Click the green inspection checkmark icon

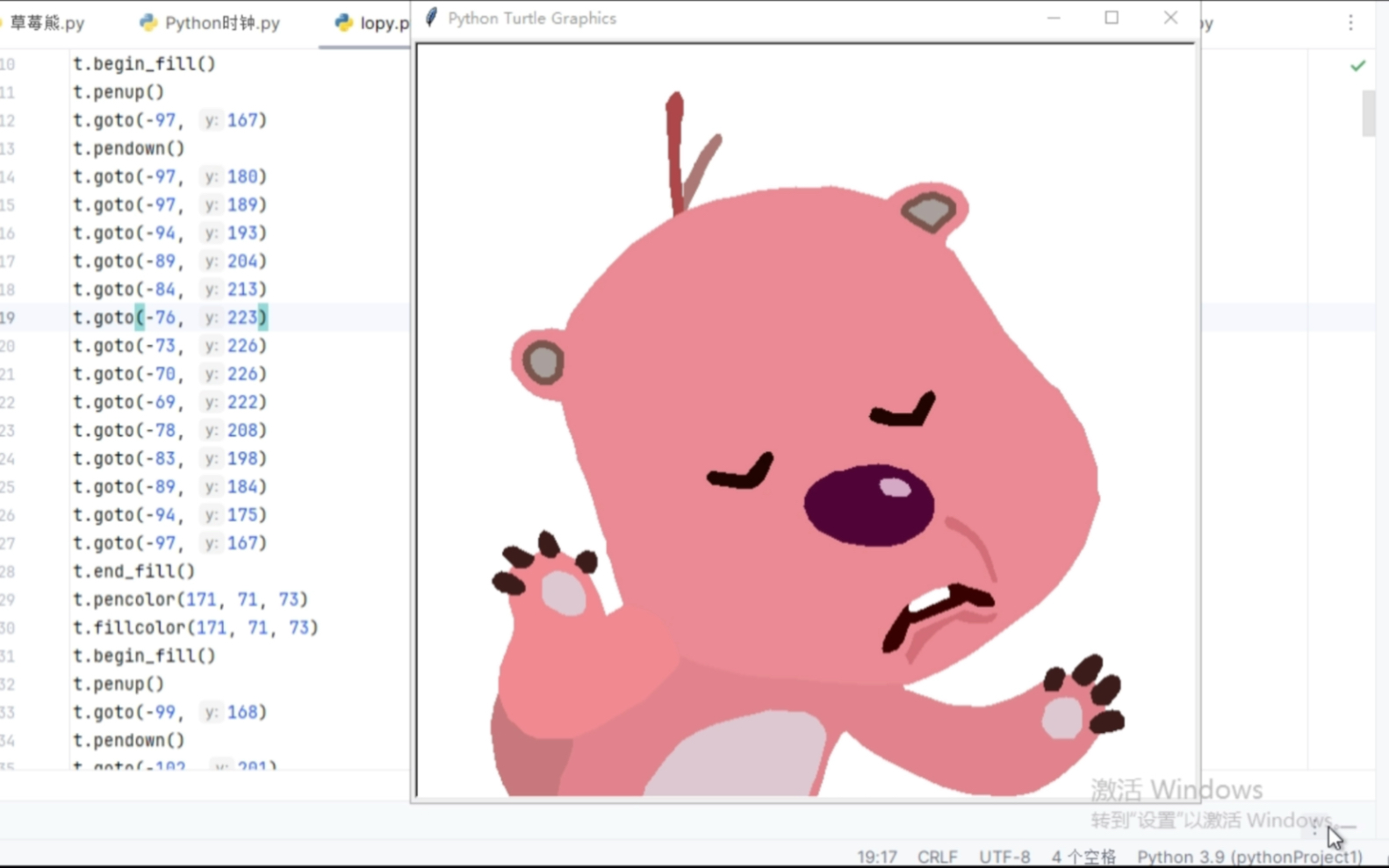(x=1357, y=66)
